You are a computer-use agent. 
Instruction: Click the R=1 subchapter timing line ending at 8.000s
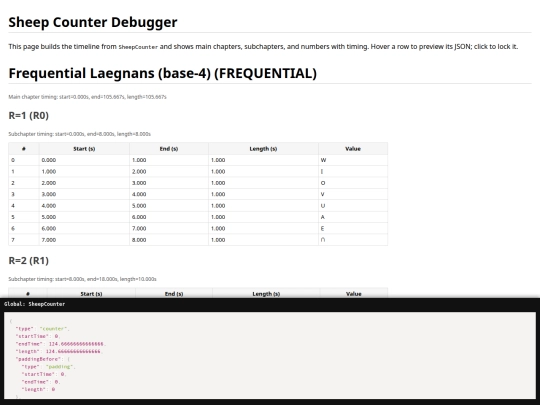(x=80, y=134)
